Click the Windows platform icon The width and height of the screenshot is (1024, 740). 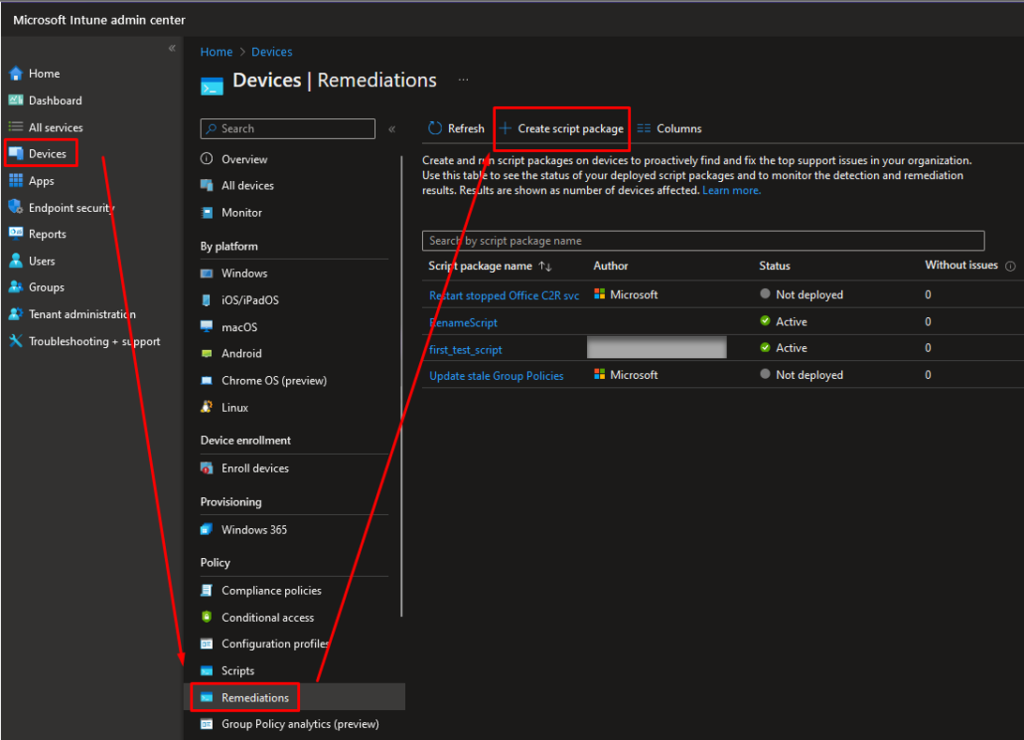tap(206, 273)
